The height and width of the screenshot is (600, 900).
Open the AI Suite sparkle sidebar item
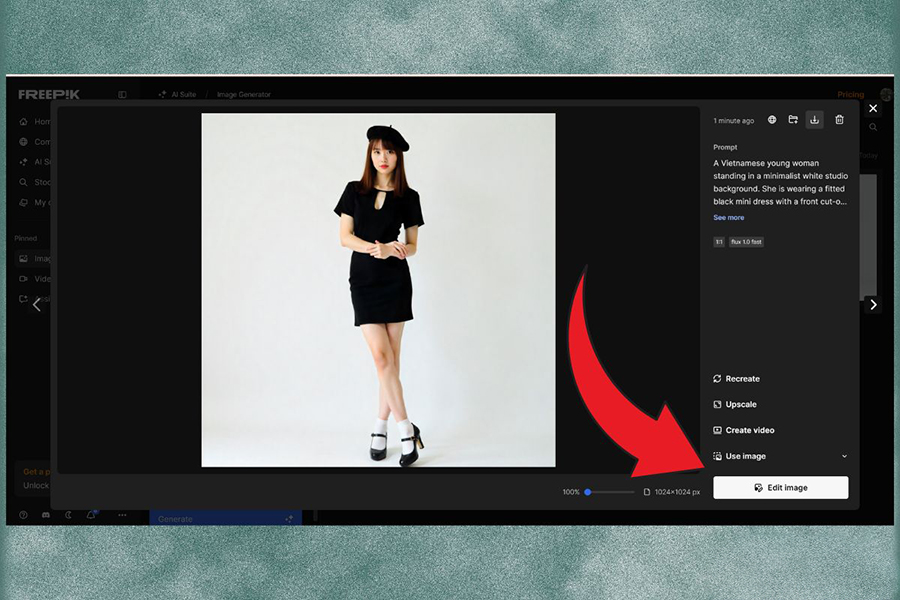pos(34,162)
